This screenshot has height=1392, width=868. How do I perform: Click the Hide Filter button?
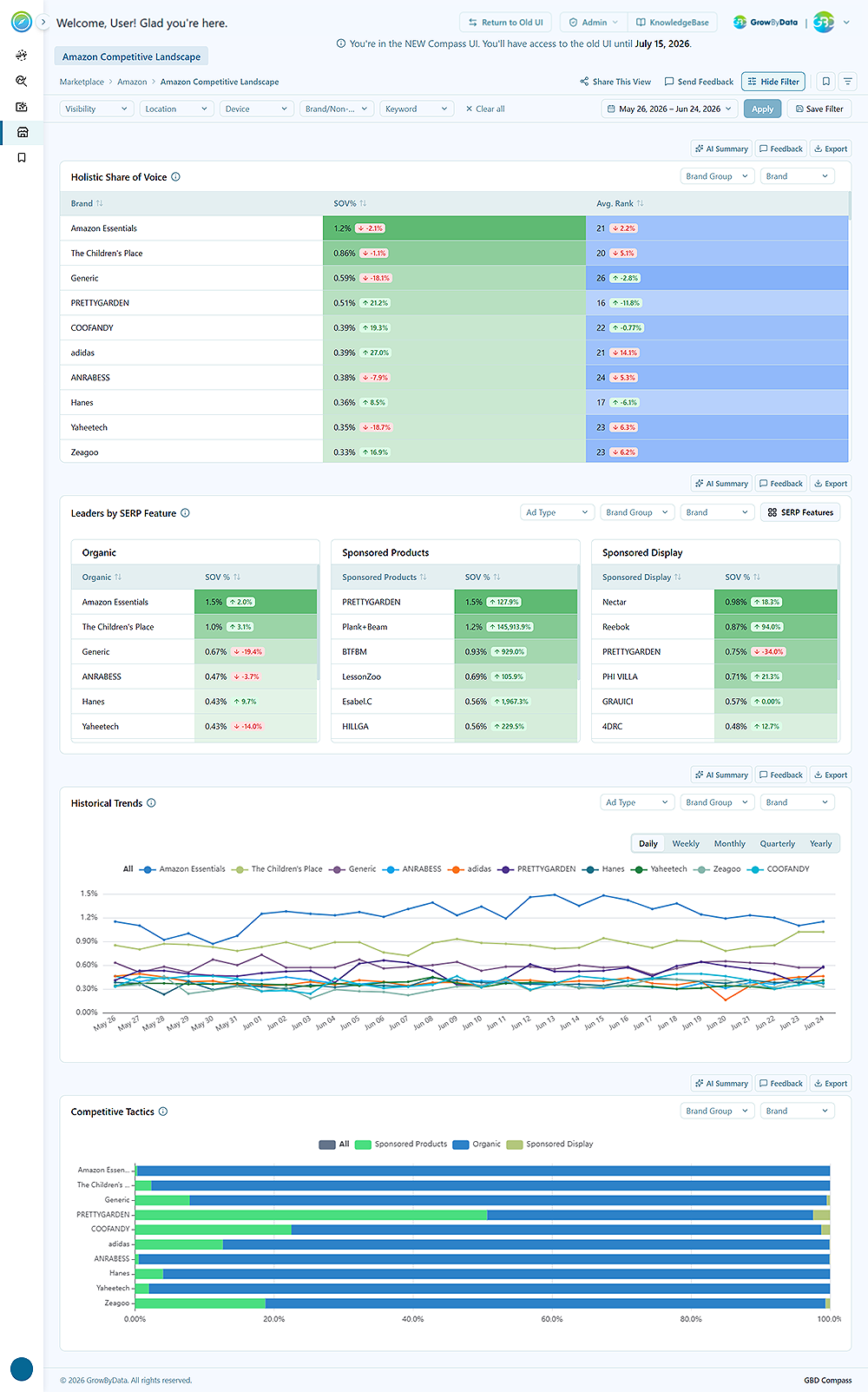[x=773, y=82]
